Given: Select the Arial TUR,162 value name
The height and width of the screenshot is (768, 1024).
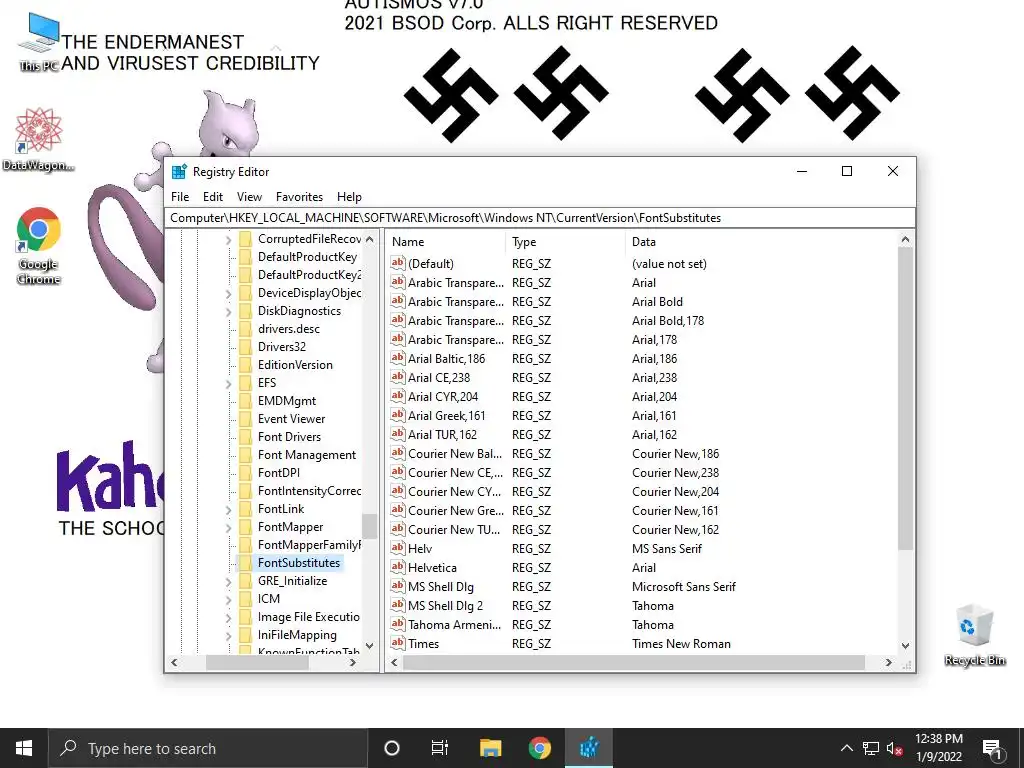Looking at the screenshot, I should [x=442, y=434].
